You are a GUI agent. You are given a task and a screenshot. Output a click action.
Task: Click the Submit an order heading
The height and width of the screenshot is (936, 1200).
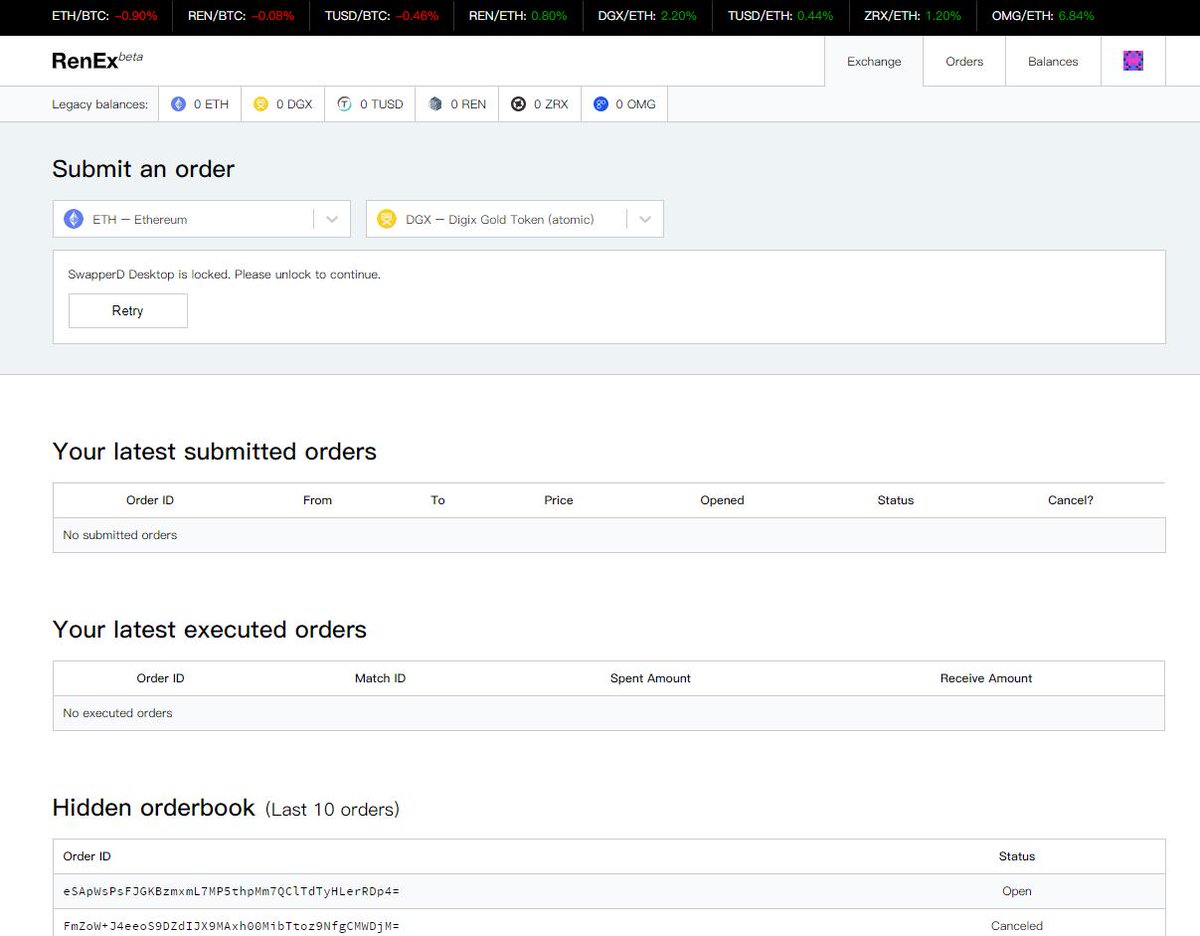(143, 169)
